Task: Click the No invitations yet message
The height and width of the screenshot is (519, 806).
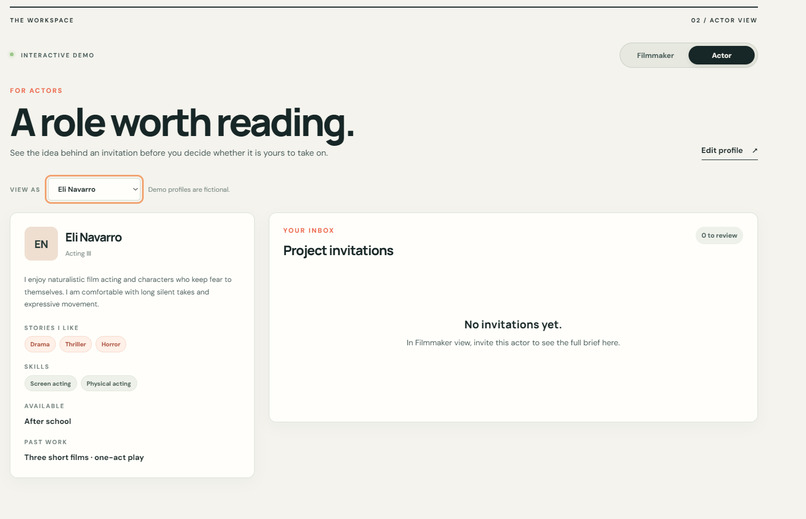Action: [513, 325]
